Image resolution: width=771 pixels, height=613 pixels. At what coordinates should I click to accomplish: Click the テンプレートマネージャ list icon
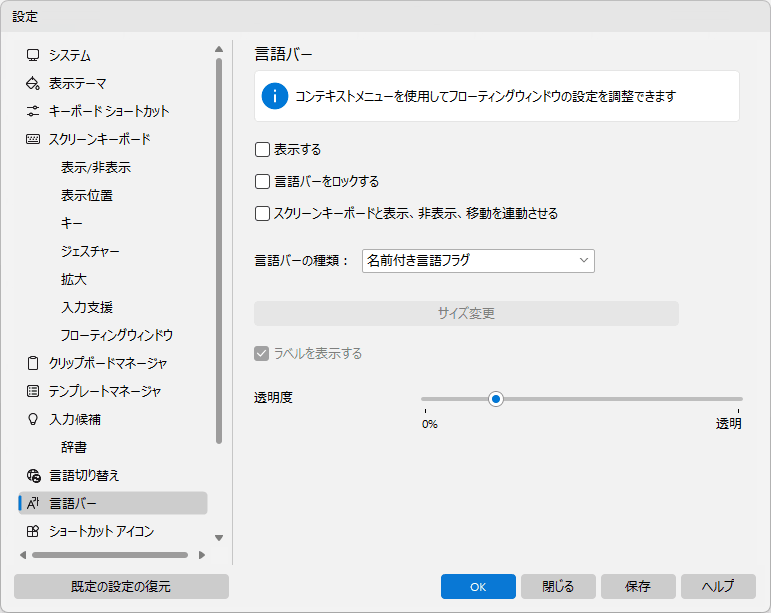point(33,391)
